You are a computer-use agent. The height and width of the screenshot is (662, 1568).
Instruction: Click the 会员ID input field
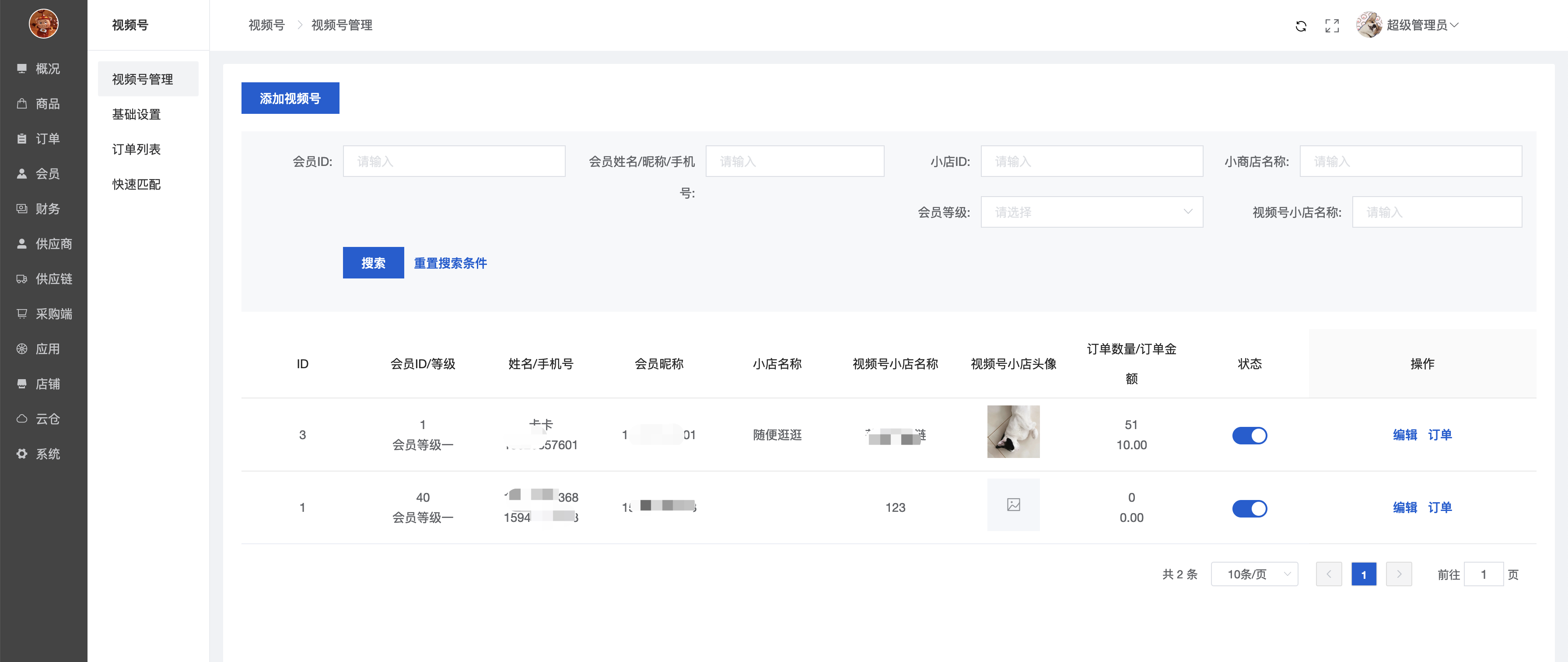point(454,162)
